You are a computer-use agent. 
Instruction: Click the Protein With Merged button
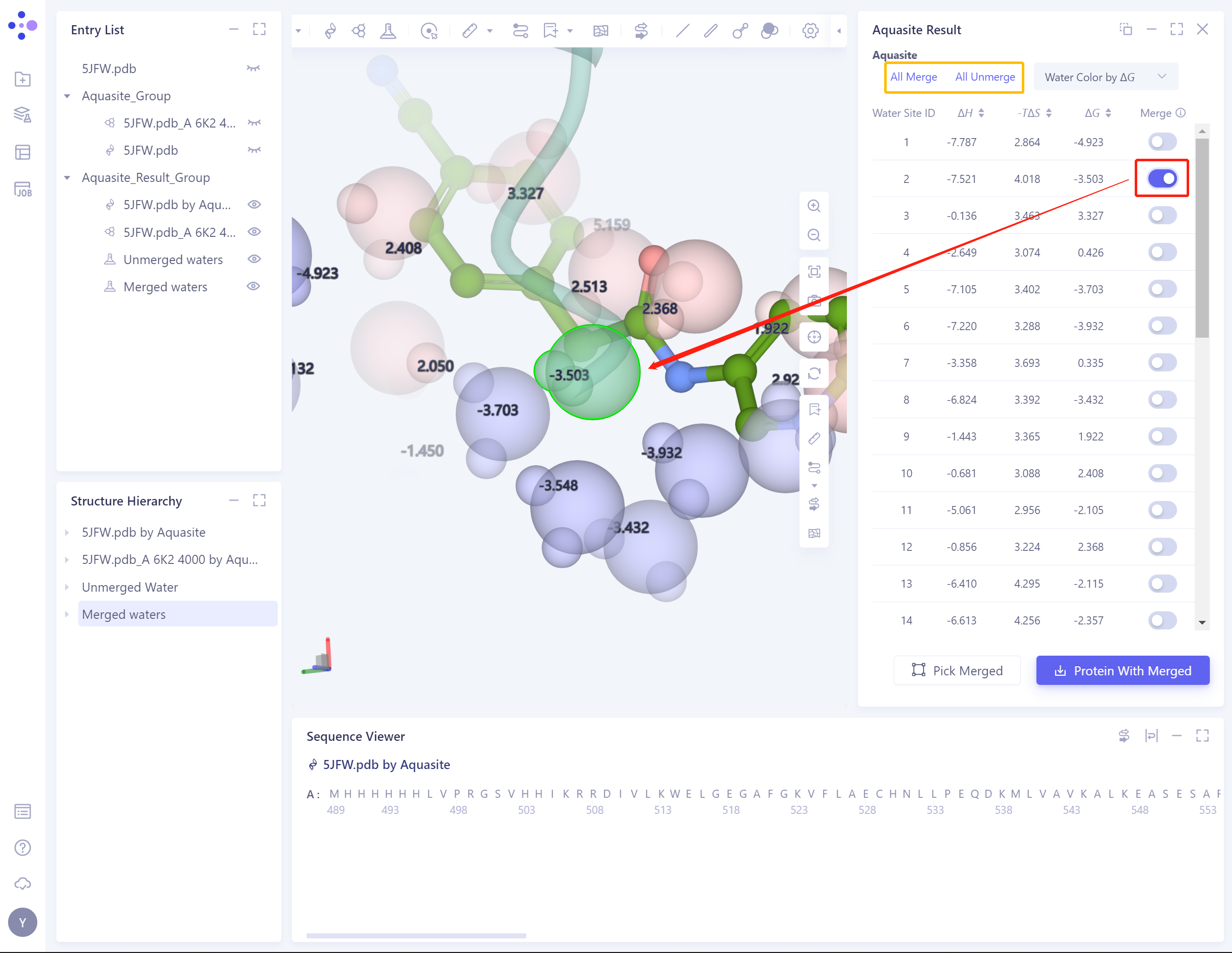click(1122, 670)
